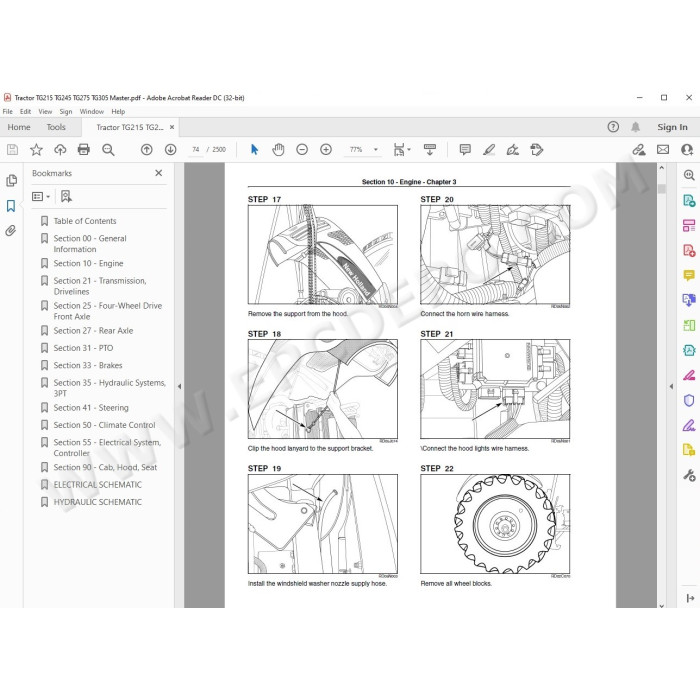This screenshot has height=700, width=700.
Task: Switch to the Home tab
Action: (19, 127)
